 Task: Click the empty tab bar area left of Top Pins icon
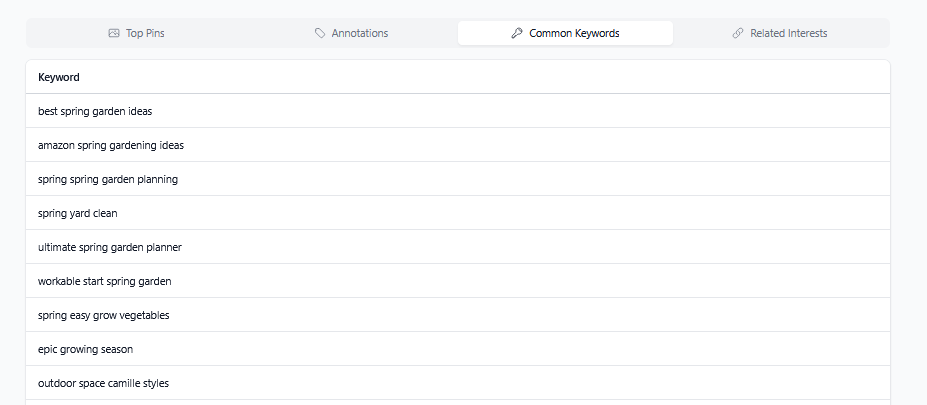(60, 33)
